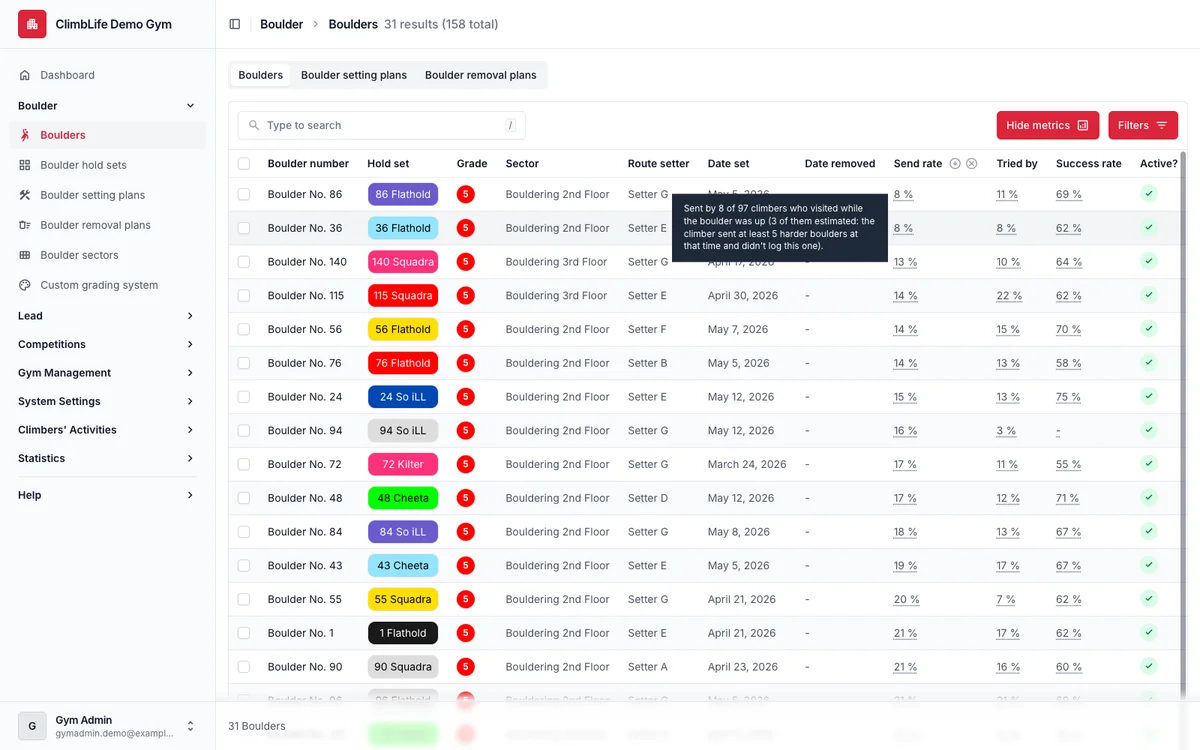The height and width of the screenshot is (750, 1200).
Task: Click the green active checkmark for Boulder No. 72
Action: (1149, 464)
